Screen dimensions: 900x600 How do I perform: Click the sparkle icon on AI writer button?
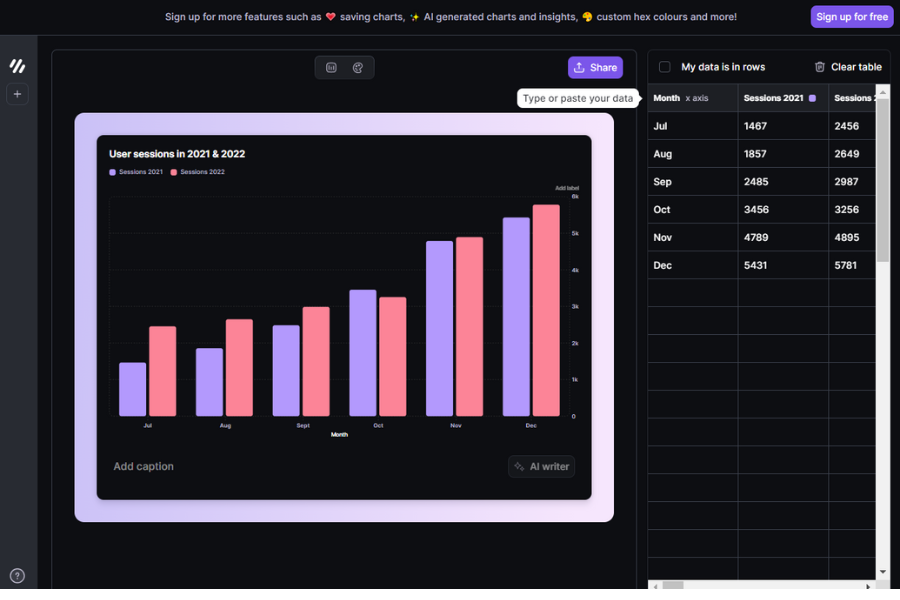518,466
